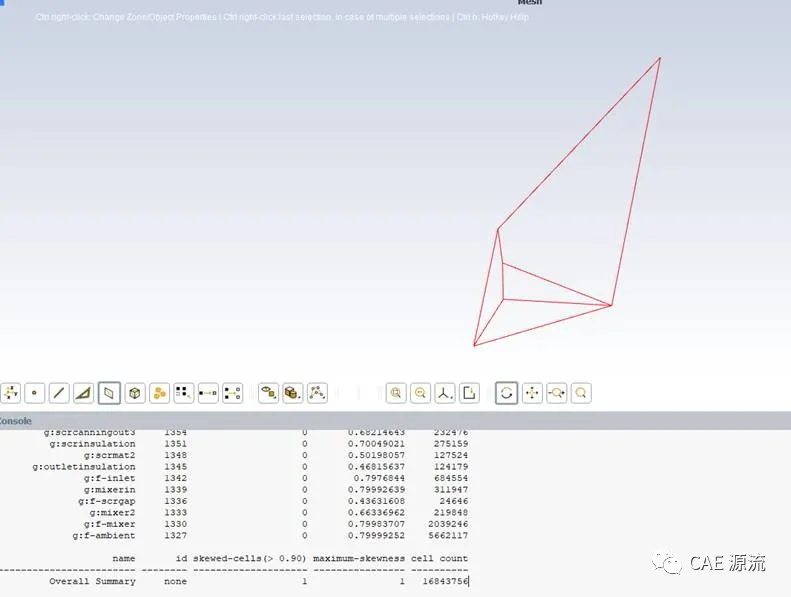Click the four-dots connected-points icon
791x597 pixels.
tap(233, 393)
